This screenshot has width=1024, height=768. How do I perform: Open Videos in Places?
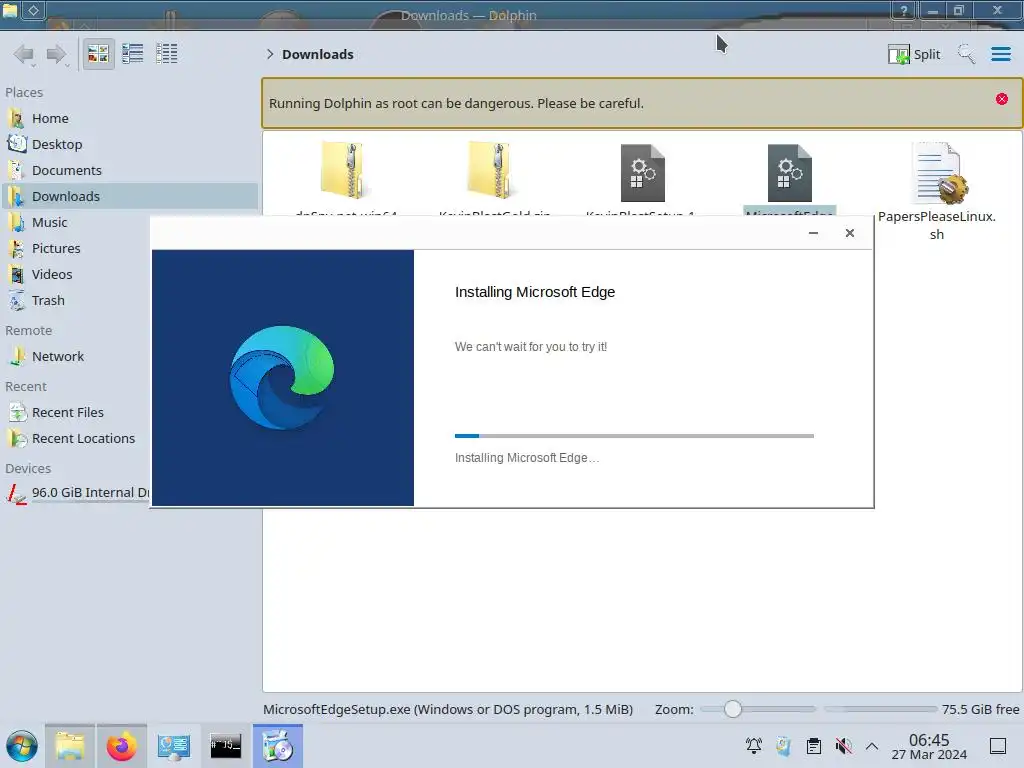click(x=76, y=275)
